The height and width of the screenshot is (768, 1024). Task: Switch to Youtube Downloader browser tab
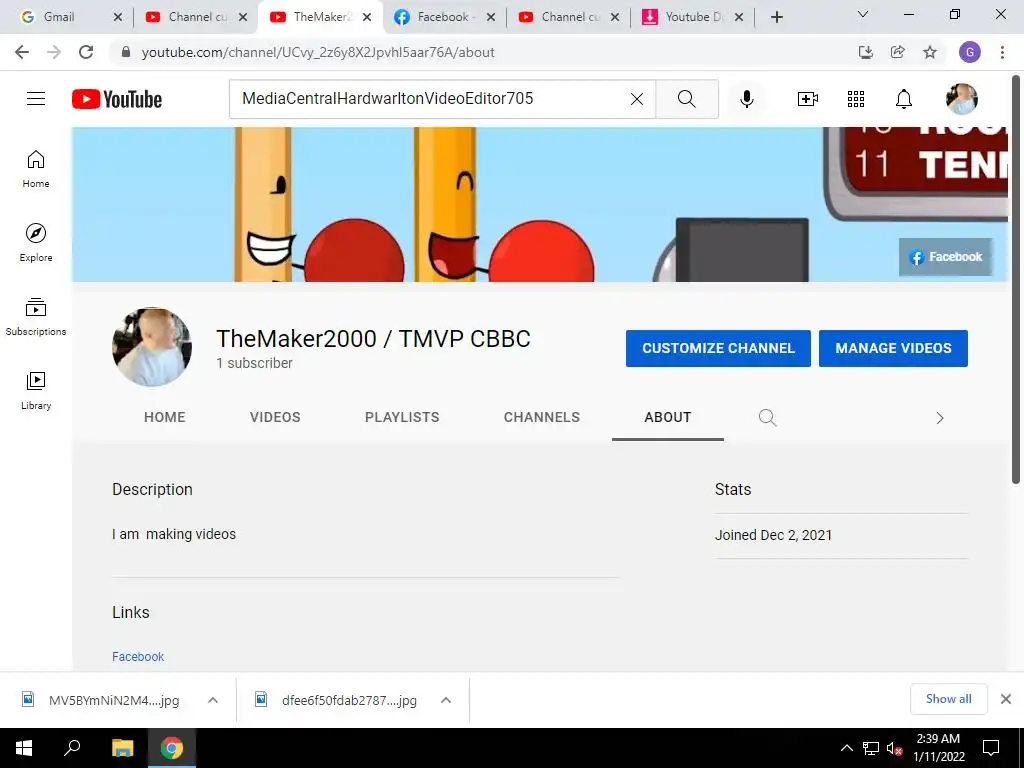coord(686,17)
